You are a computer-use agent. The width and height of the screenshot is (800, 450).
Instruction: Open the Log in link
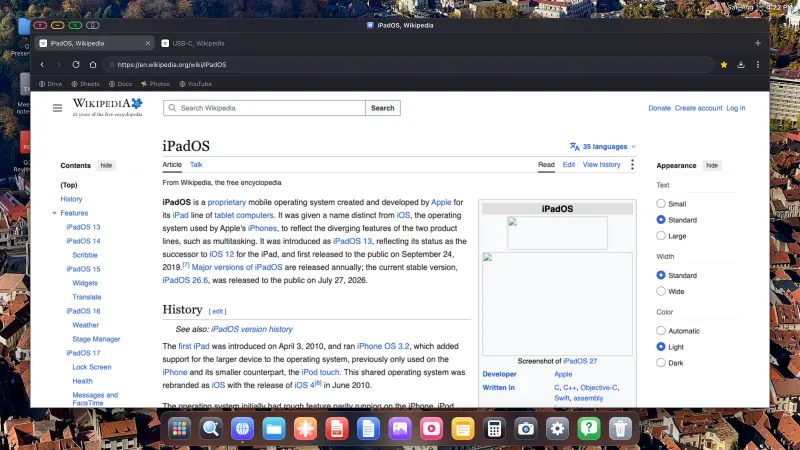(736, 108)
